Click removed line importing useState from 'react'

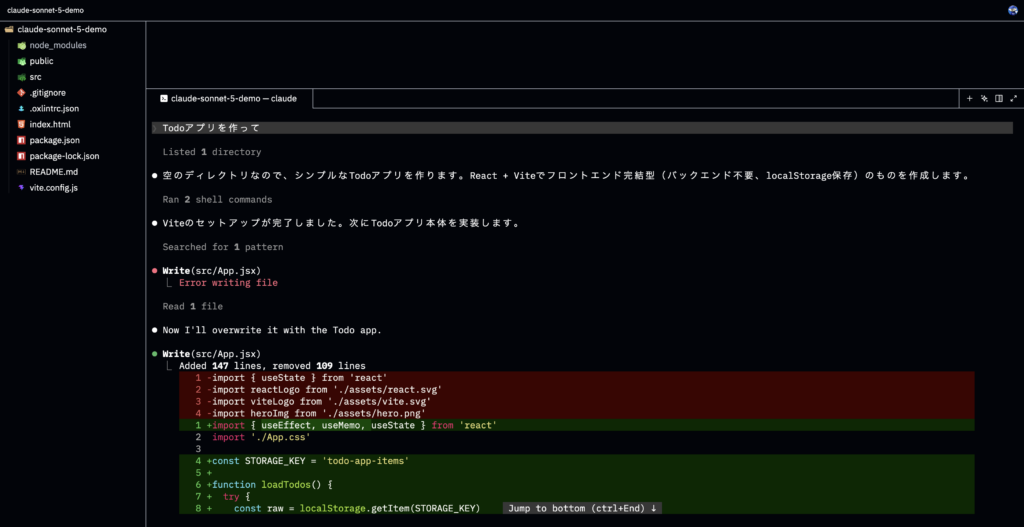click(x=577, y=377)
